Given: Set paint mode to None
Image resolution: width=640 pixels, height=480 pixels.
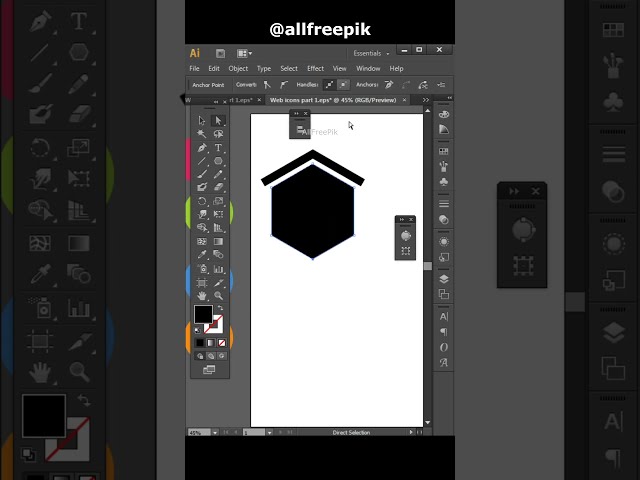Looking at the screenshot, I should (222, 343).
